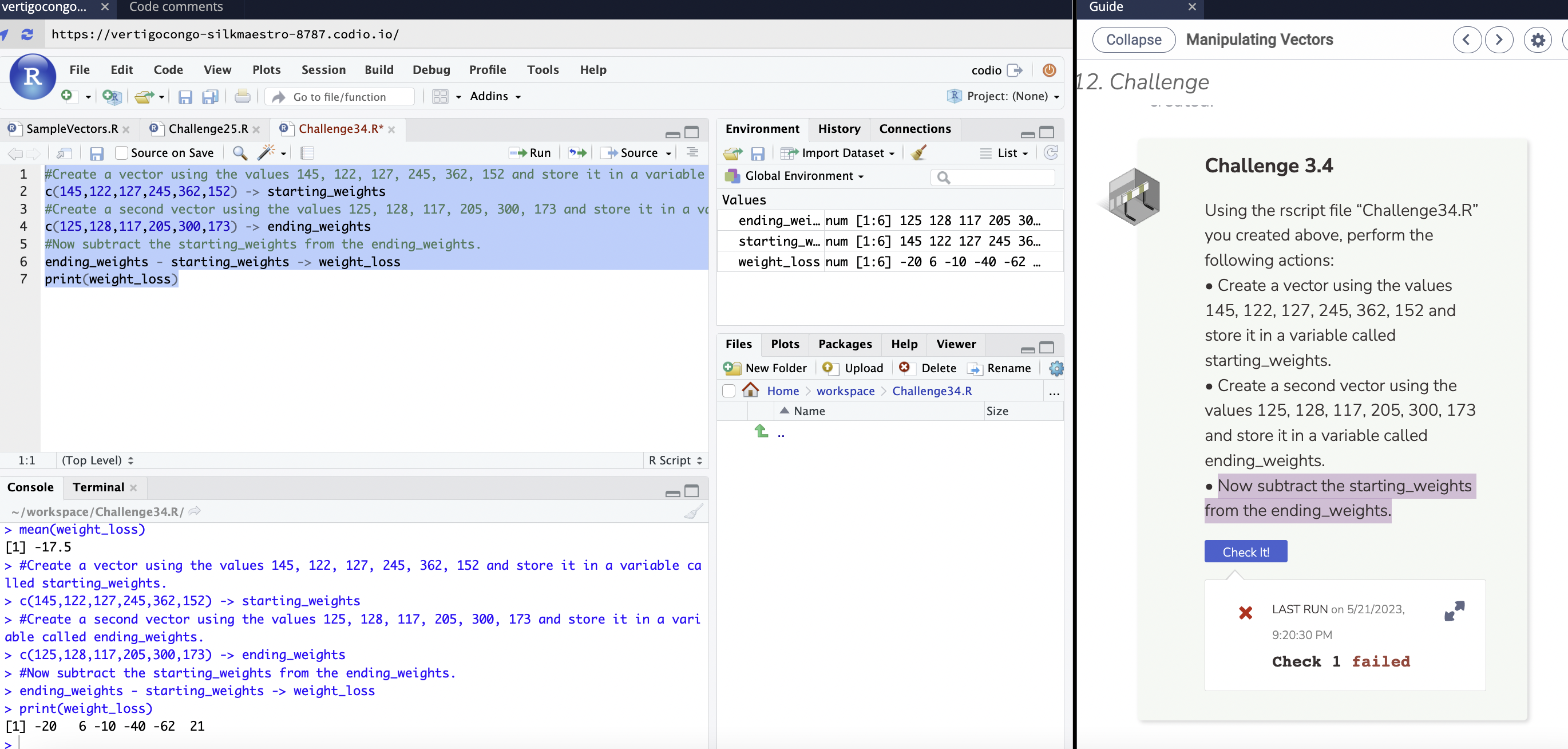Open the Guide settings gear

[1538, 40]
